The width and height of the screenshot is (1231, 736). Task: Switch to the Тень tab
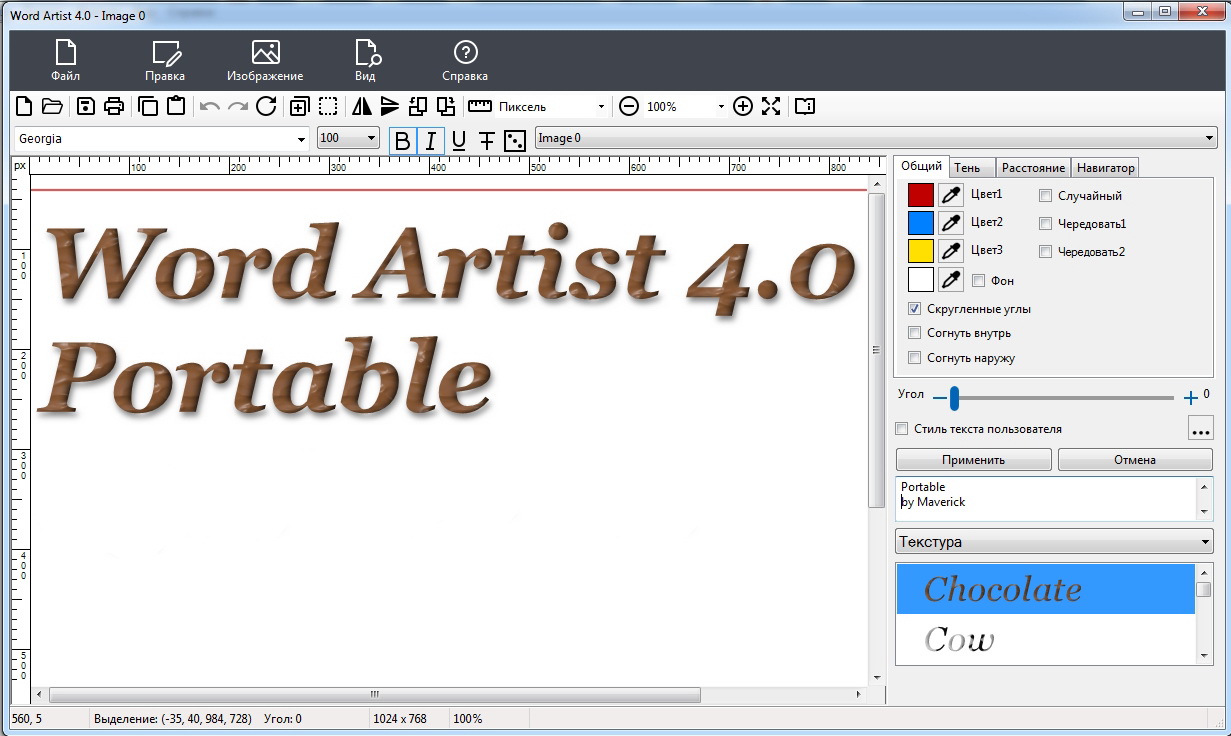tap(968, 168)
